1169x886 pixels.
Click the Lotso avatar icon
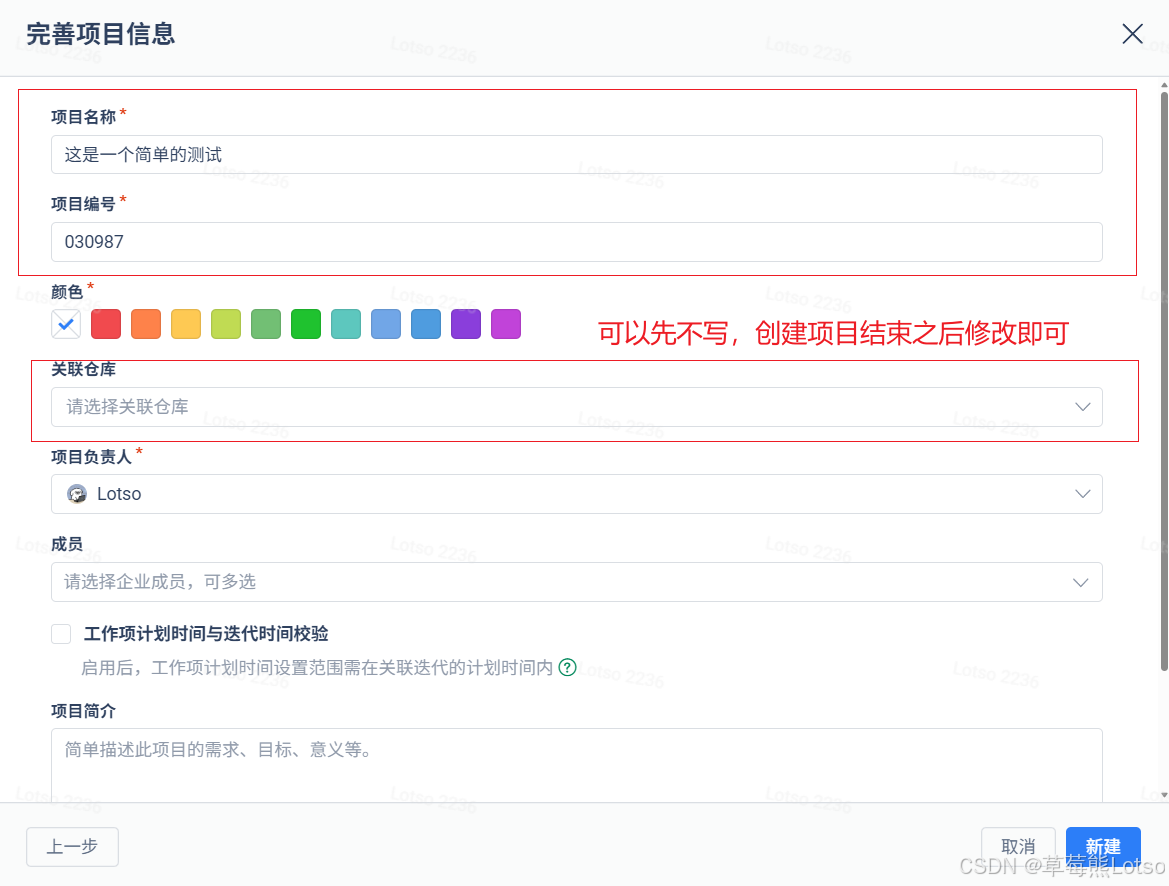pyautogui.click(x=77, y=494)
